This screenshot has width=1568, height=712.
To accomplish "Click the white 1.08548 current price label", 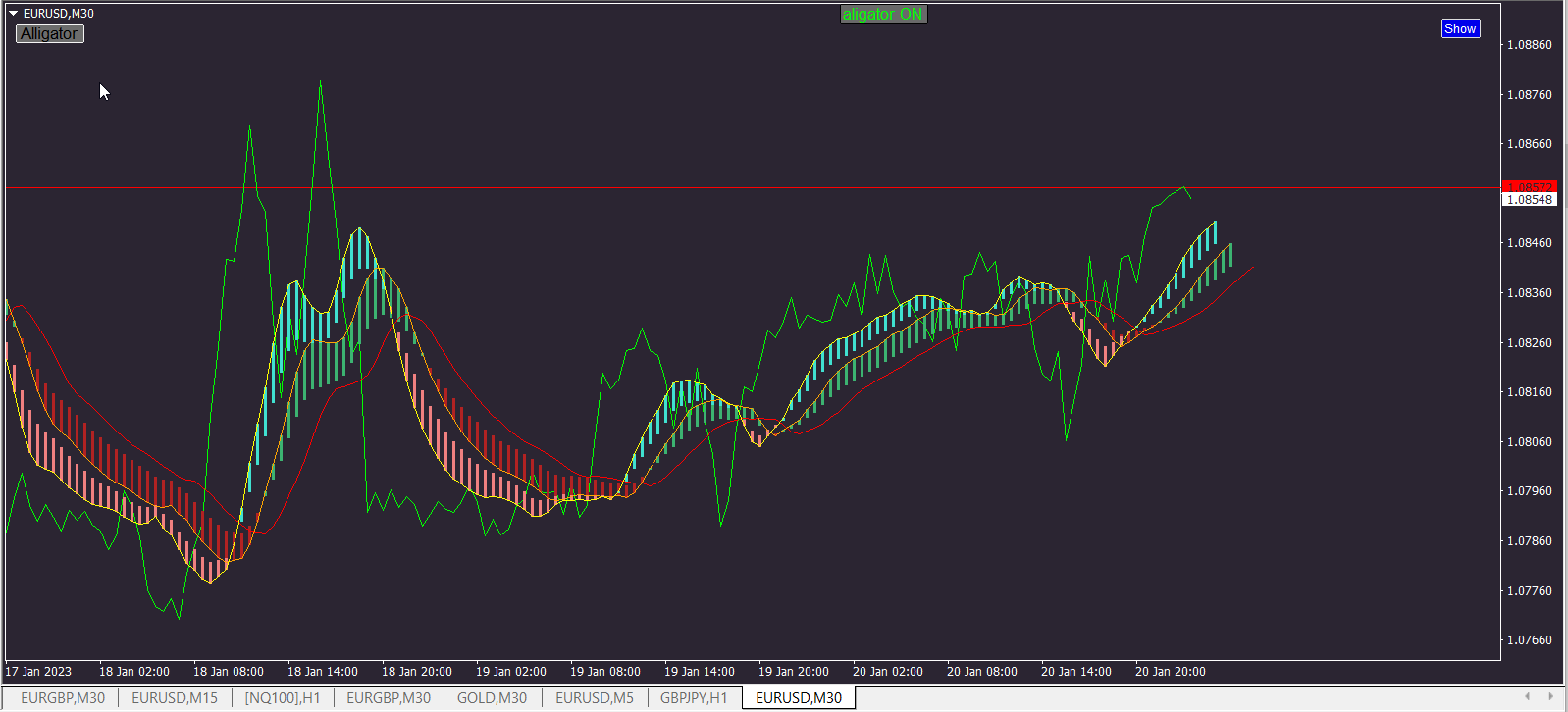I will pyautogui.click(x=1530, y=199).
